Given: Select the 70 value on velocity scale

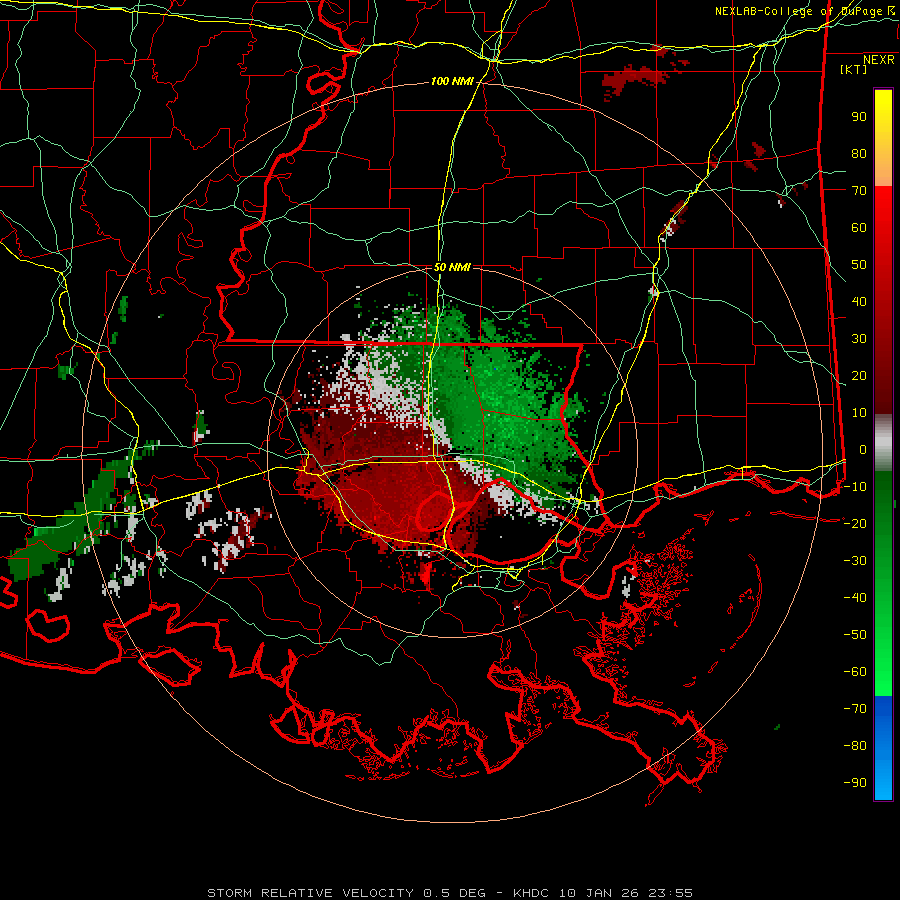Looking at the screenshot, I should pyautogui.click(x=859, y=191).
